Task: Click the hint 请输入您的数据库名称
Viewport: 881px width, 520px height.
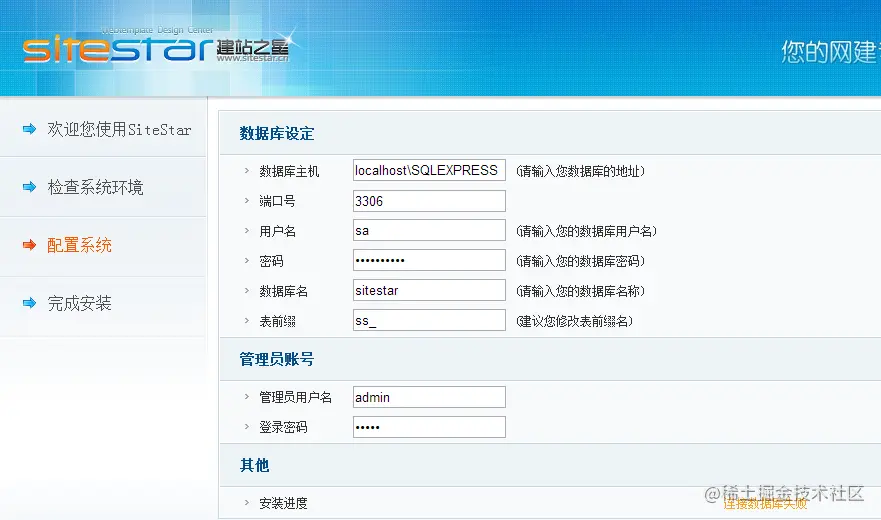Action: coord(580,291)
